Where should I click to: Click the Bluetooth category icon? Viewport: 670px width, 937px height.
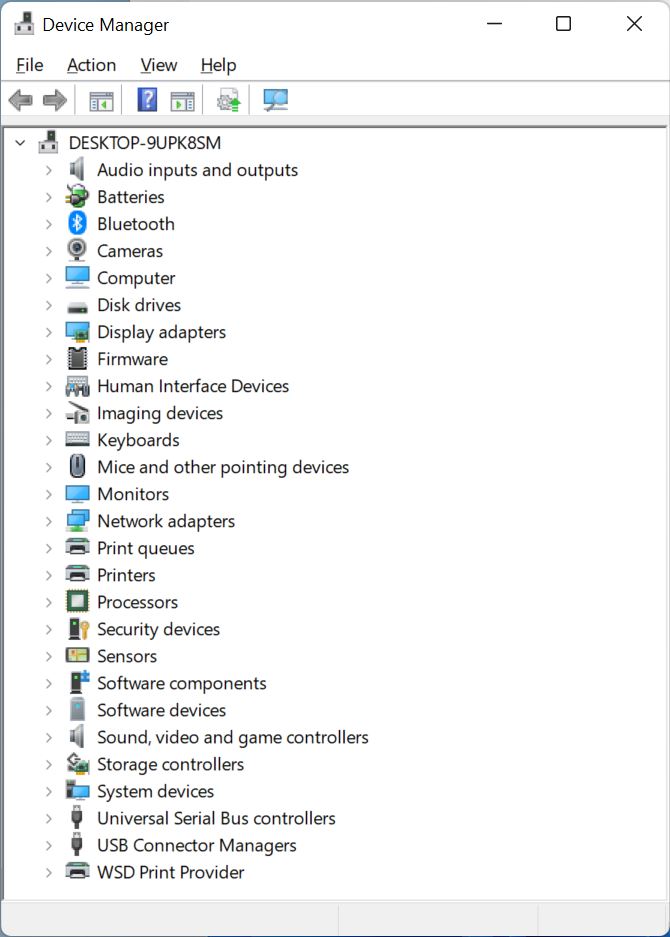[x=77, y=223]
